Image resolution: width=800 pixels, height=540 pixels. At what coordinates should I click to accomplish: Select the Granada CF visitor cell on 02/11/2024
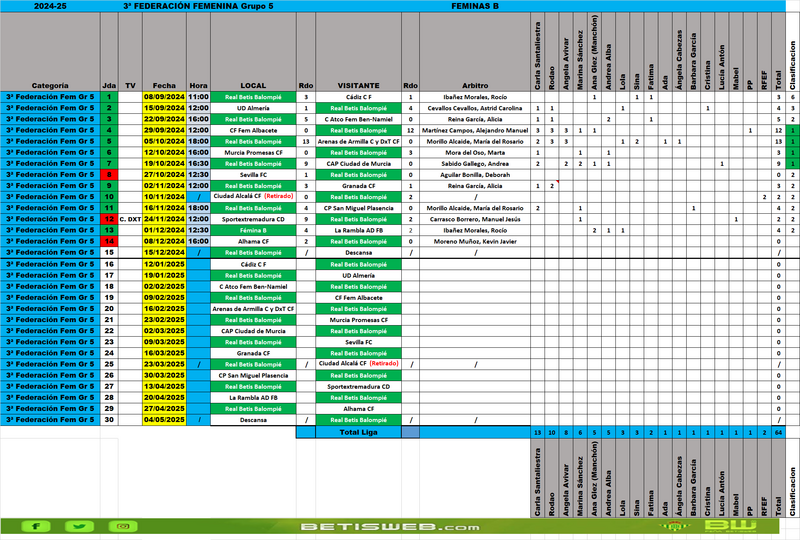tap(358, 186)
